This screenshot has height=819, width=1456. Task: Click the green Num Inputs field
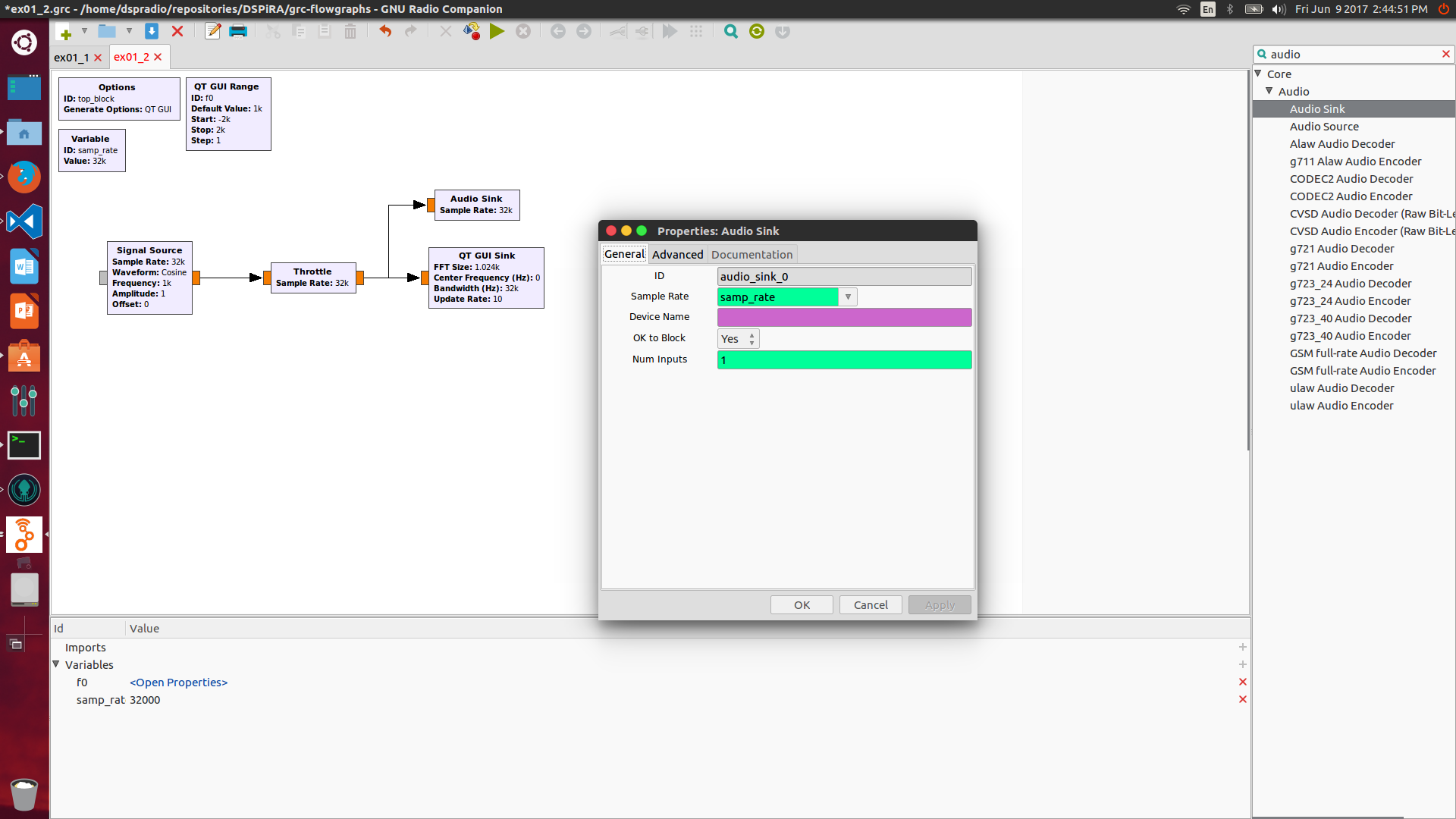[845, 360]
